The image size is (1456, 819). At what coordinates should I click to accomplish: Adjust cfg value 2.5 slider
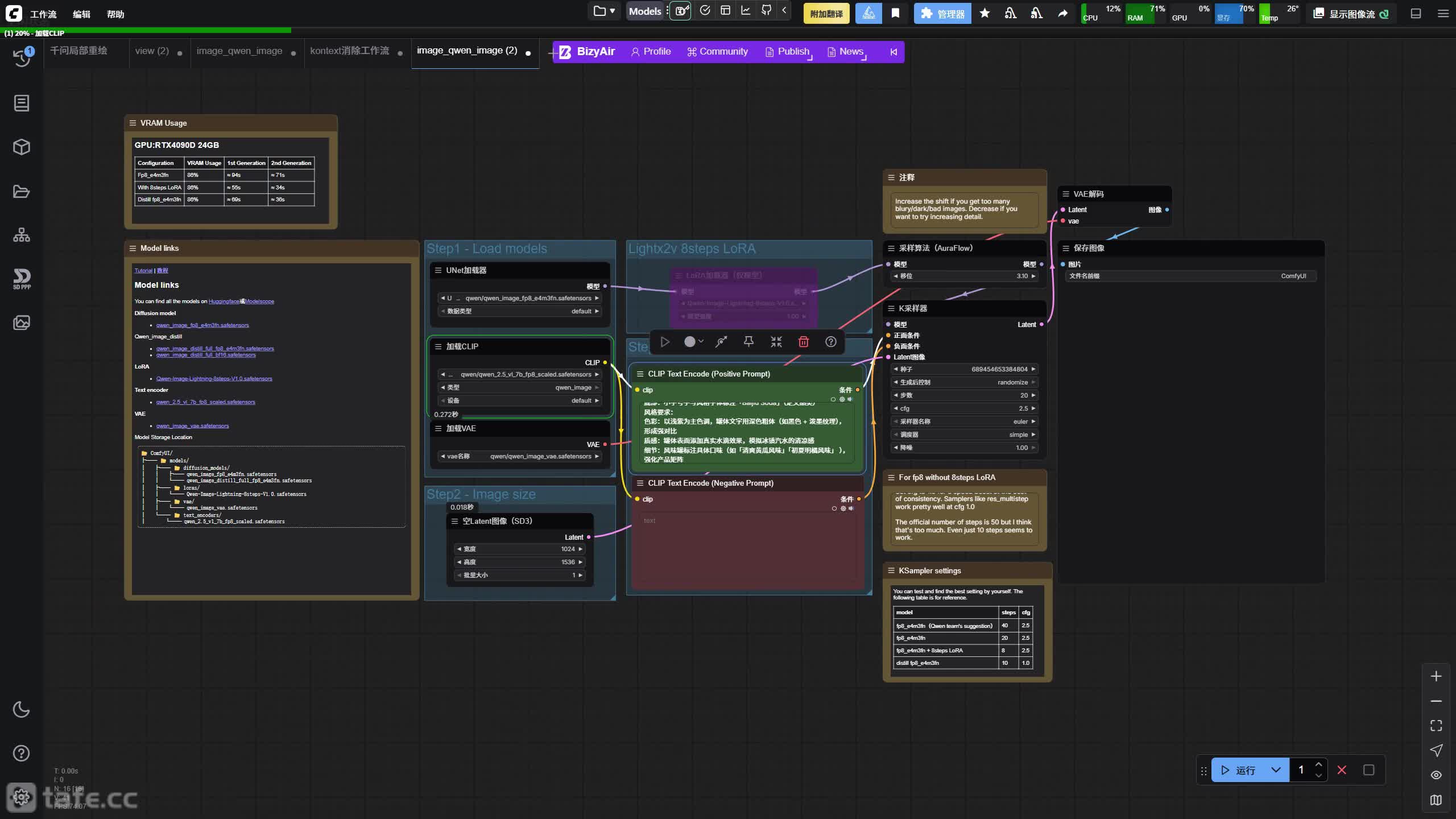pos(964,408)
